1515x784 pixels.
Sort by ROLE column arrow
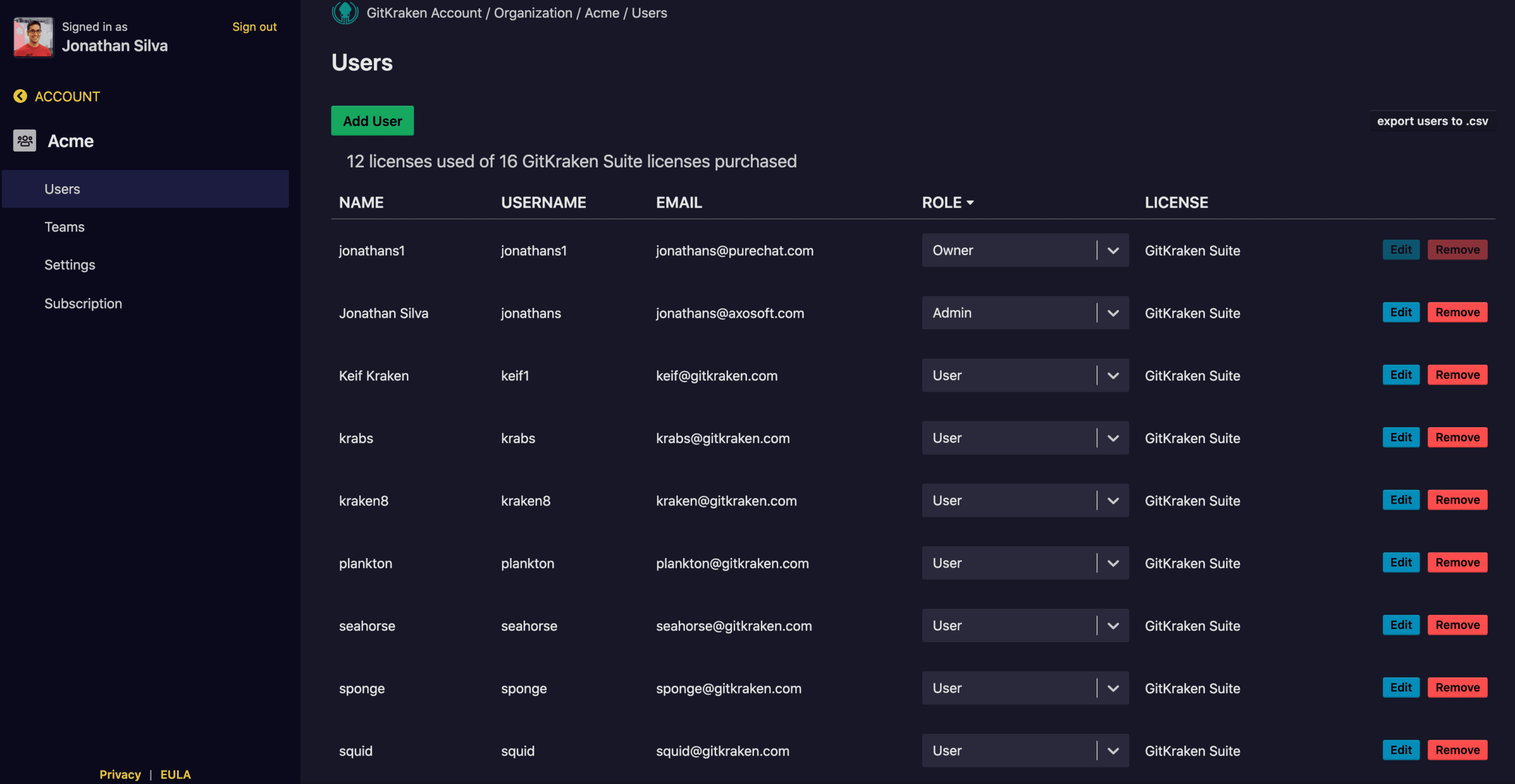pos(970,202)
